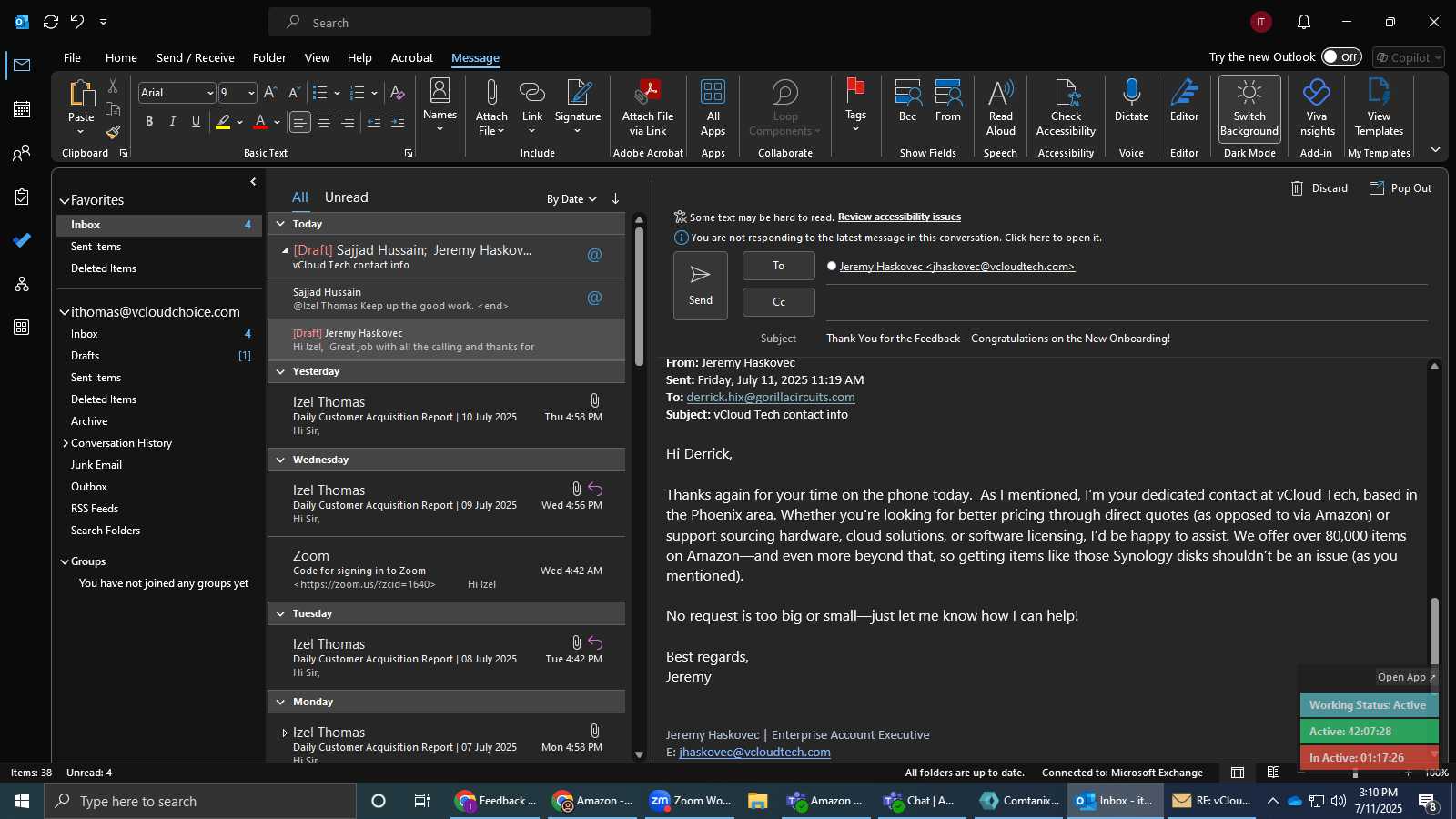
Task: Click the font color red A button
Action: click(x=260, y=122)
